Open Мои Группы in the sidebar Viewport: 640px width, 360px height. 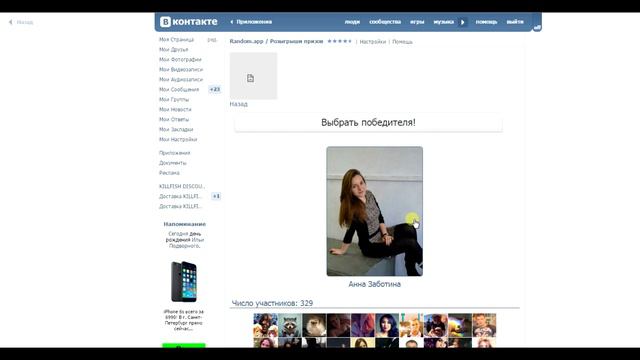(174, 100)
